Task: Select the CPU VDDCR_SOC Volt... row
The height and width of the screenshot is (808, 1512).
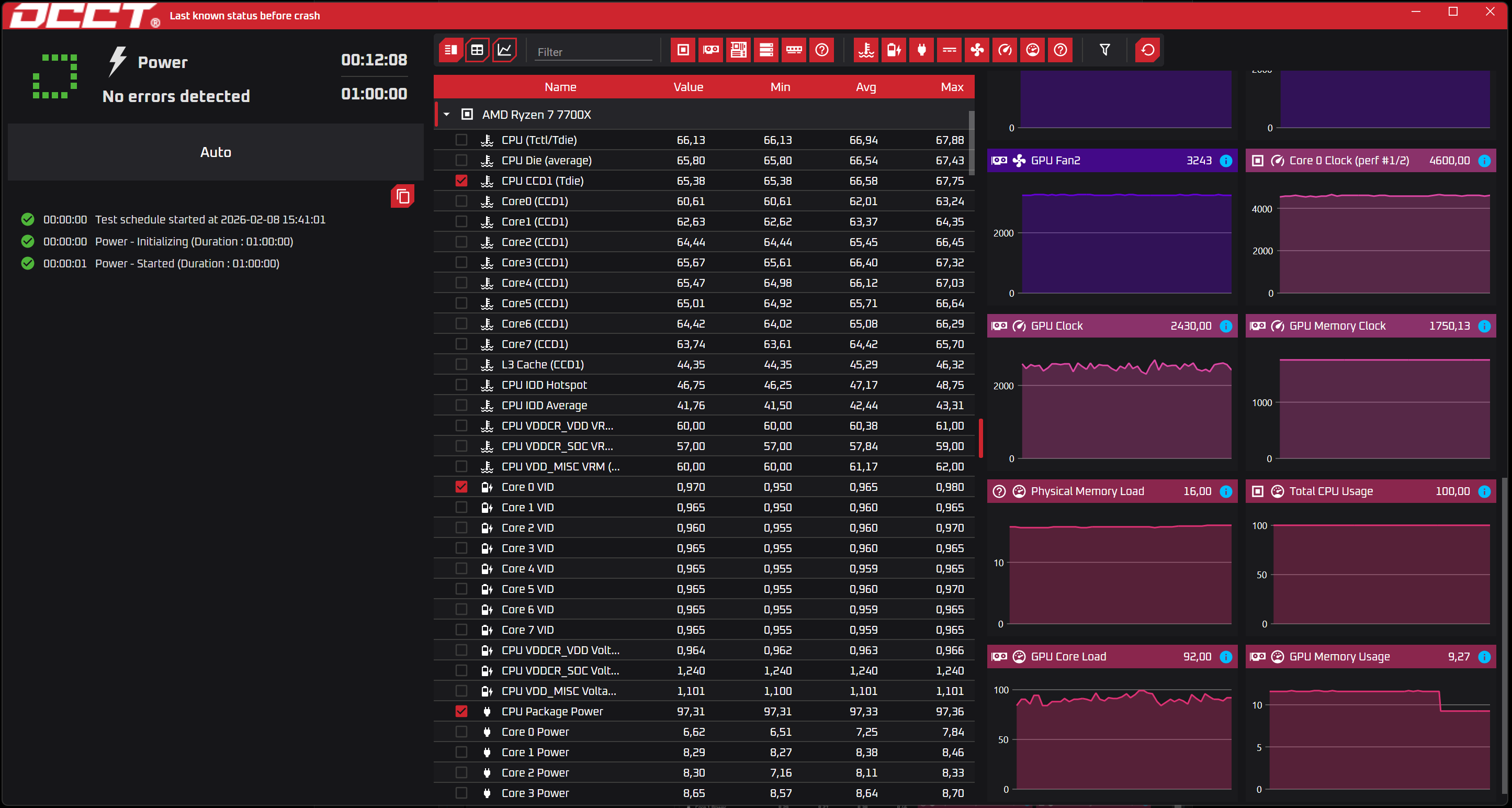Action: click(704, 670)
